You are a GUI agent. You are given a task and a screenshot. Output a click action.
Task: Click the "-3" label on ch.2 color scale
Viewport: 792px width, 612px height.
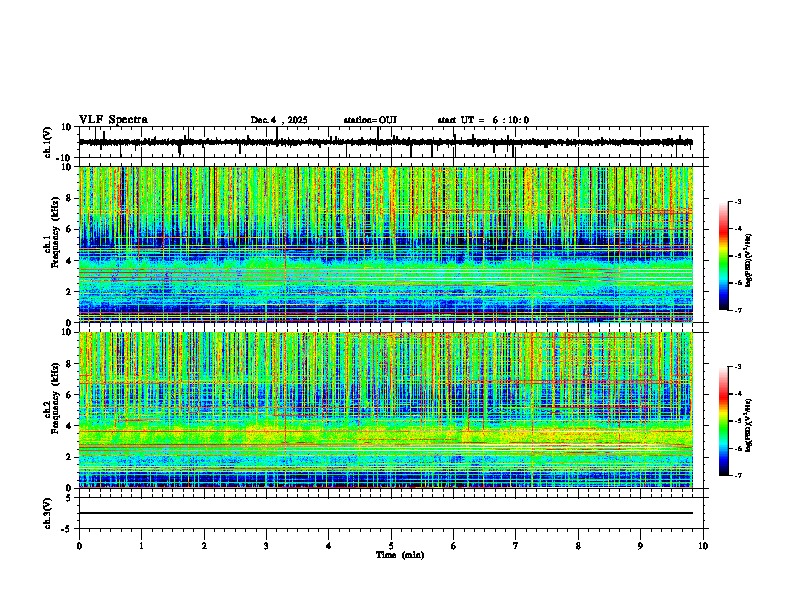pyautogui.click(x=737, y=367)
